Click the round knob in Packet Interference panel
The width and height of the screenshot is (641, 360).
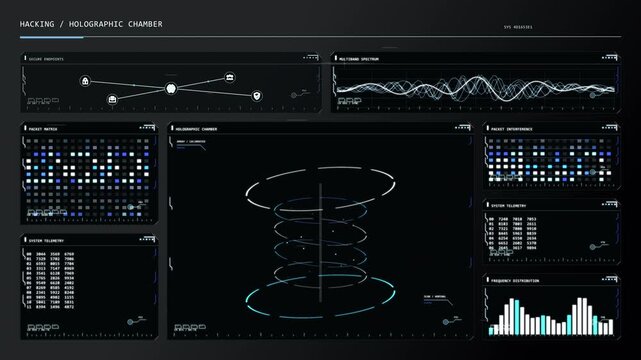(x=592, y=172)
